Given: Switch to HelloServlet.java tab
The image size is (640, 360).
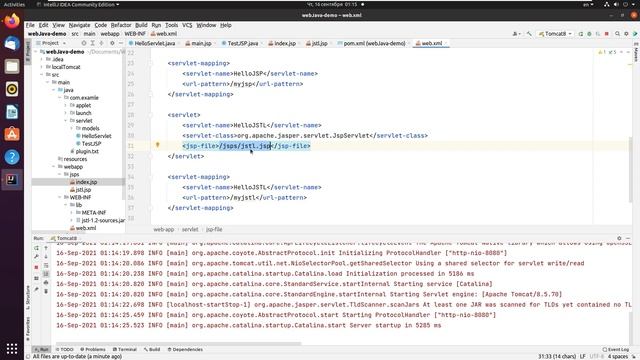Looking at the screenshot, I should (x=152, y=43).
